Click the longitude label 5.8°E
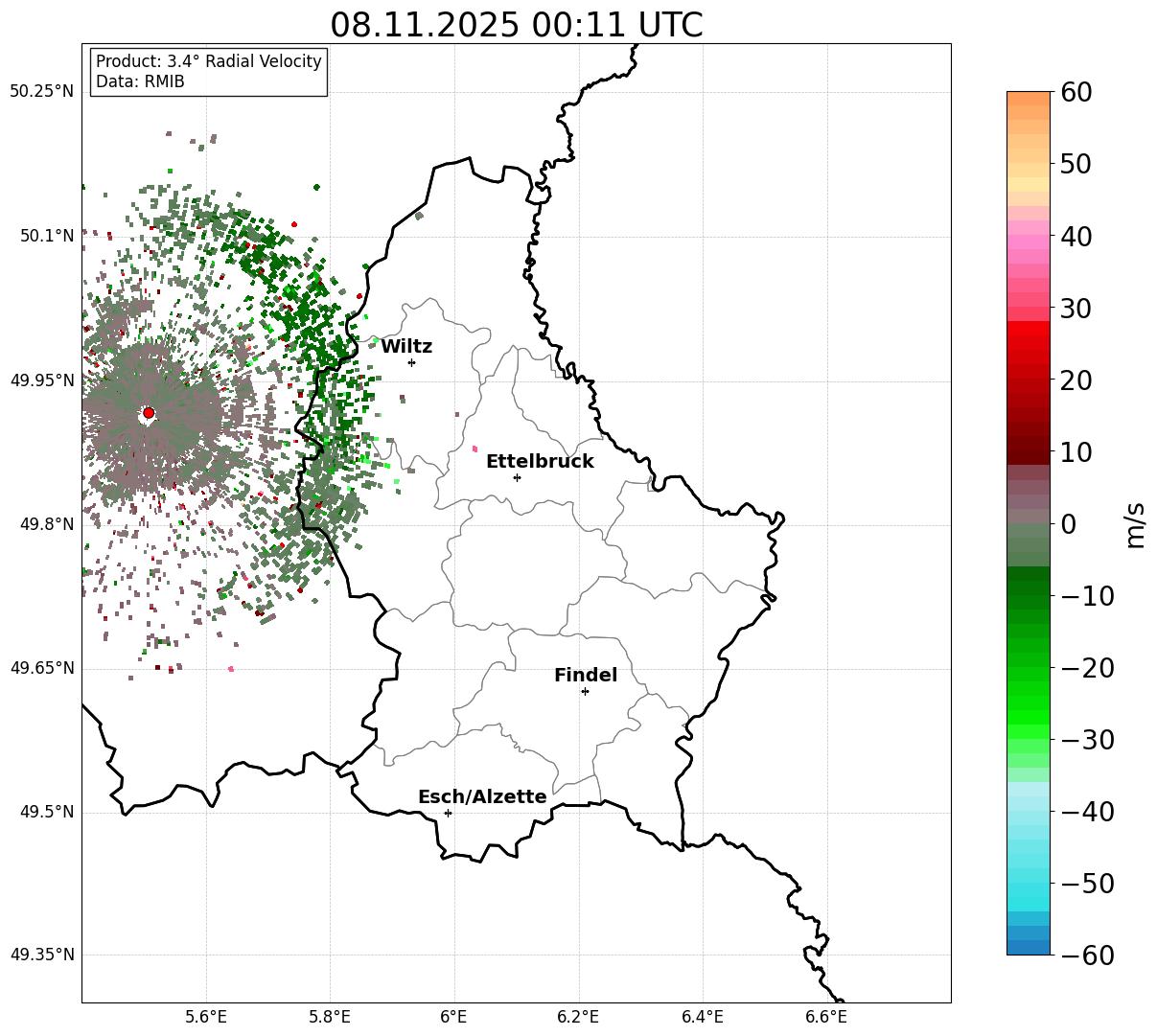1157x1036 pixels. [331, 1017]
